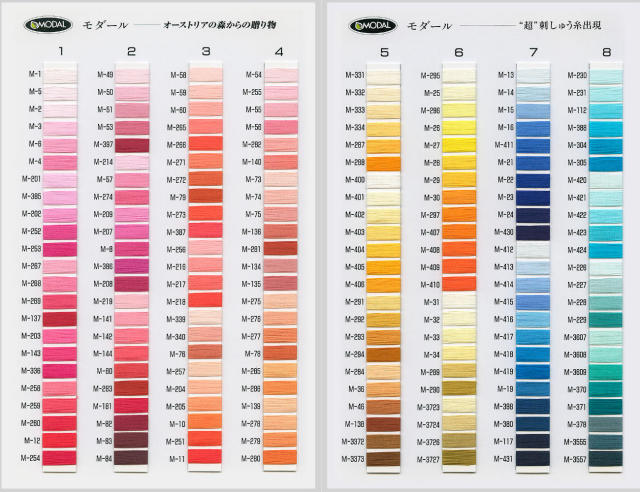Select the M-280 orange swatch

coord(281,458)
